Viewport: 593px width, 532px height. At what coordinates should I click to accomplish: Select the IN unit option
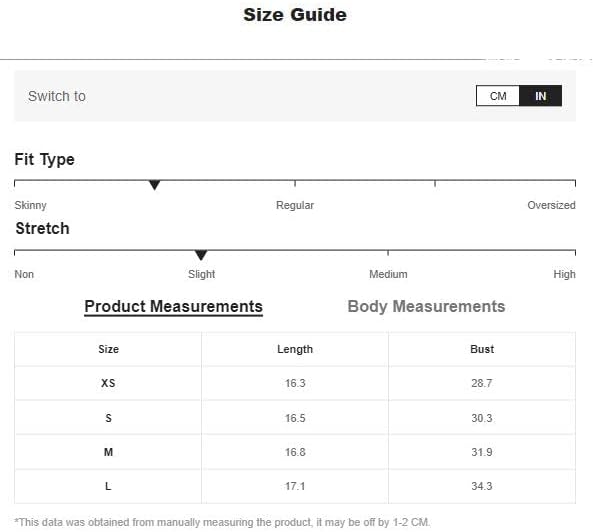540,96
